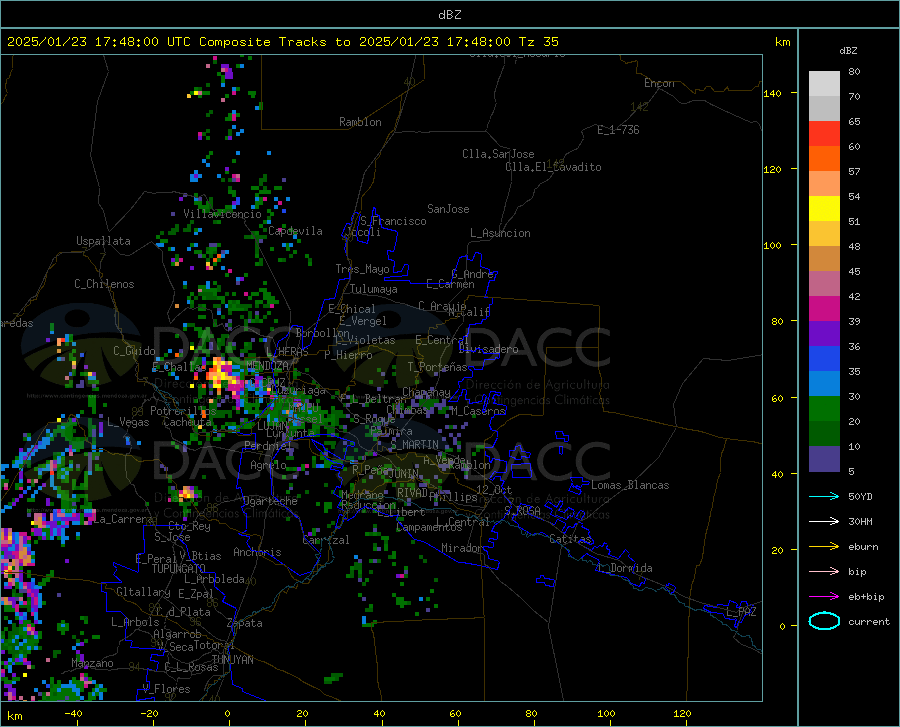Click the magenta eb+bip arrow in legend
This screenshot has height=727, width=900.
[824, 597]
